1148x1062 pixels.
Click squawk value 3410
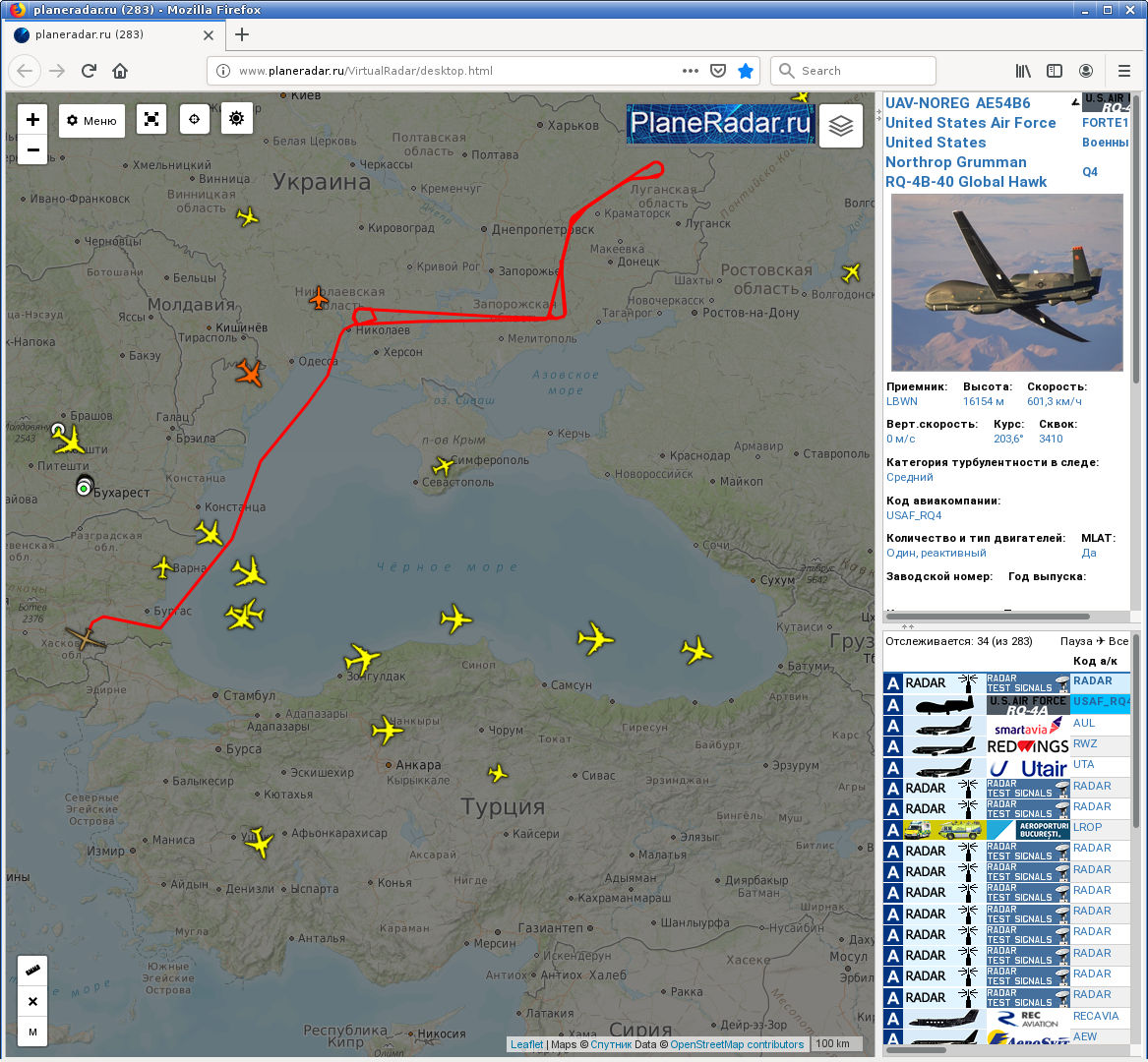pos(1050,439)
